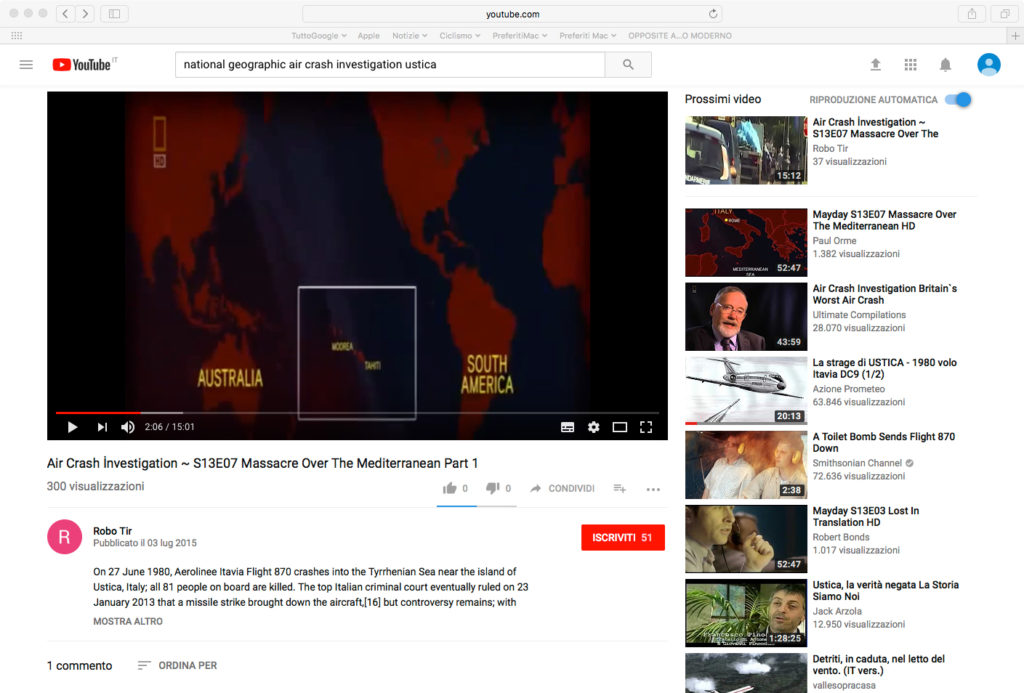Open the notifications bell
The width and height of the screenshot is (1024, 693).
tap(945, 65)
